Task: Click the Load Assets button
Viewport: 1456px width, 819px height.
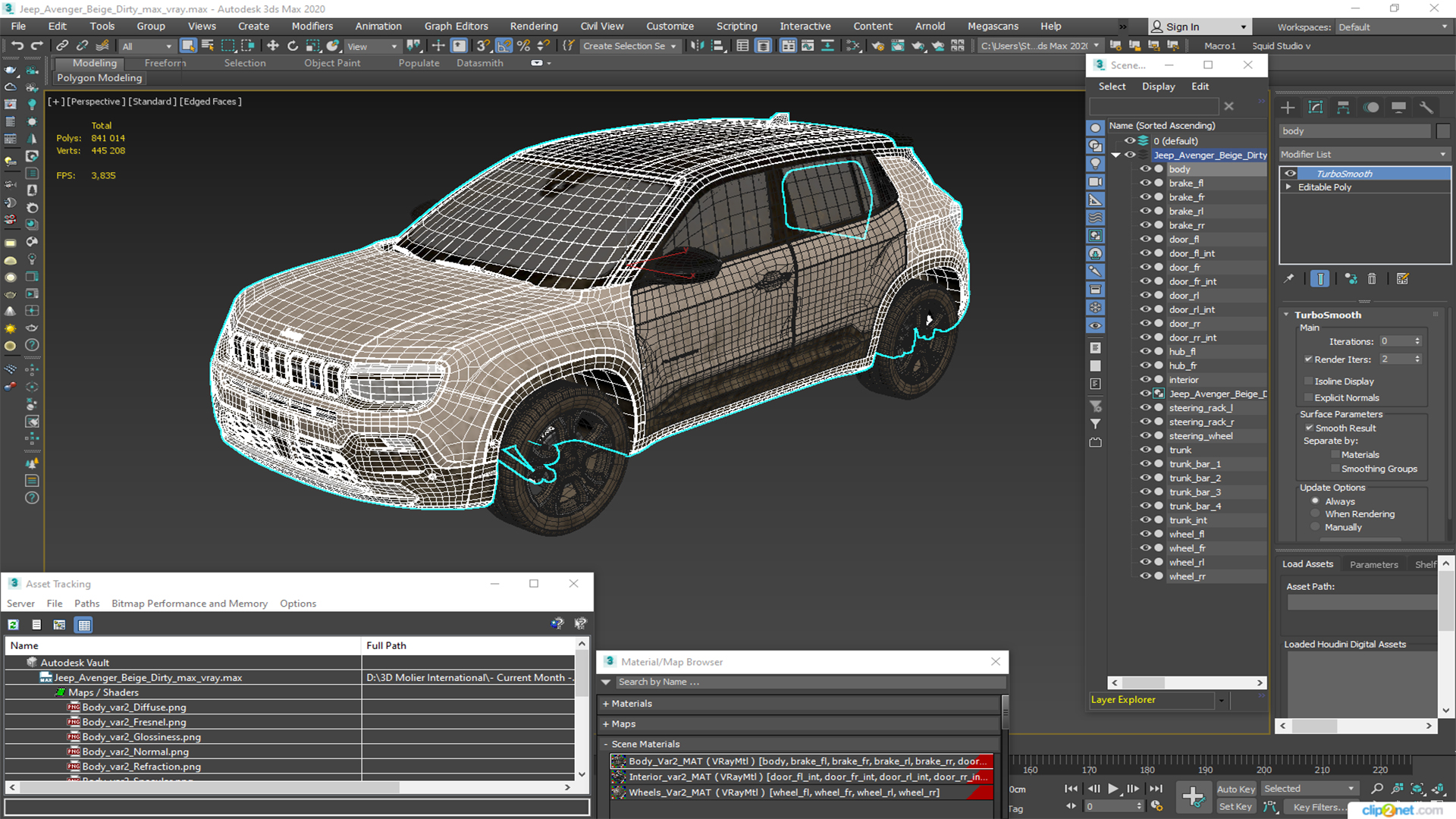Action: (x=1310, y=564)
